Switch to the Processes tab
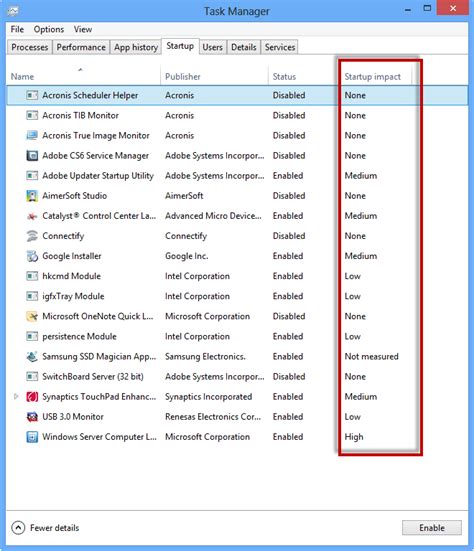The image size is (474, 551). pyautogui.click(x=30, y=47)
